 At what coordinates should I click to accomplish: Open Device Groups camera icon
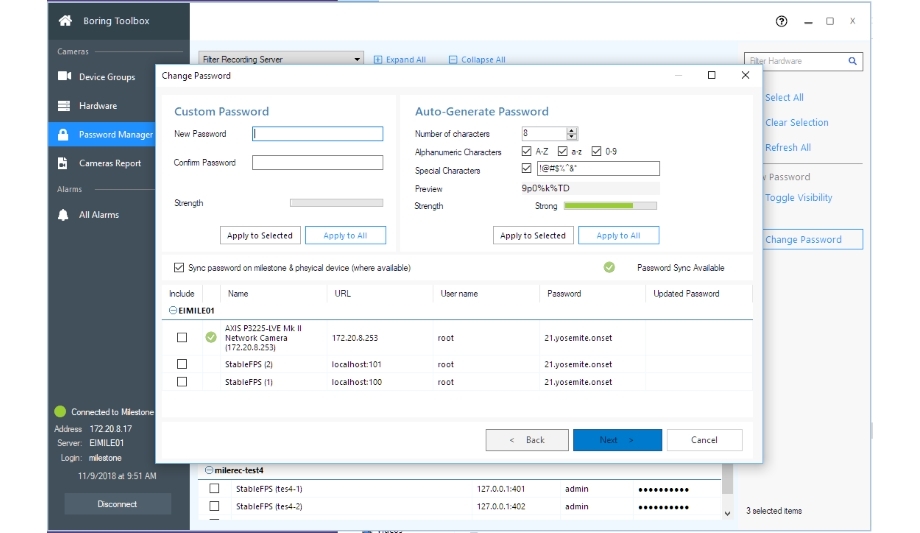coord(64,77)
